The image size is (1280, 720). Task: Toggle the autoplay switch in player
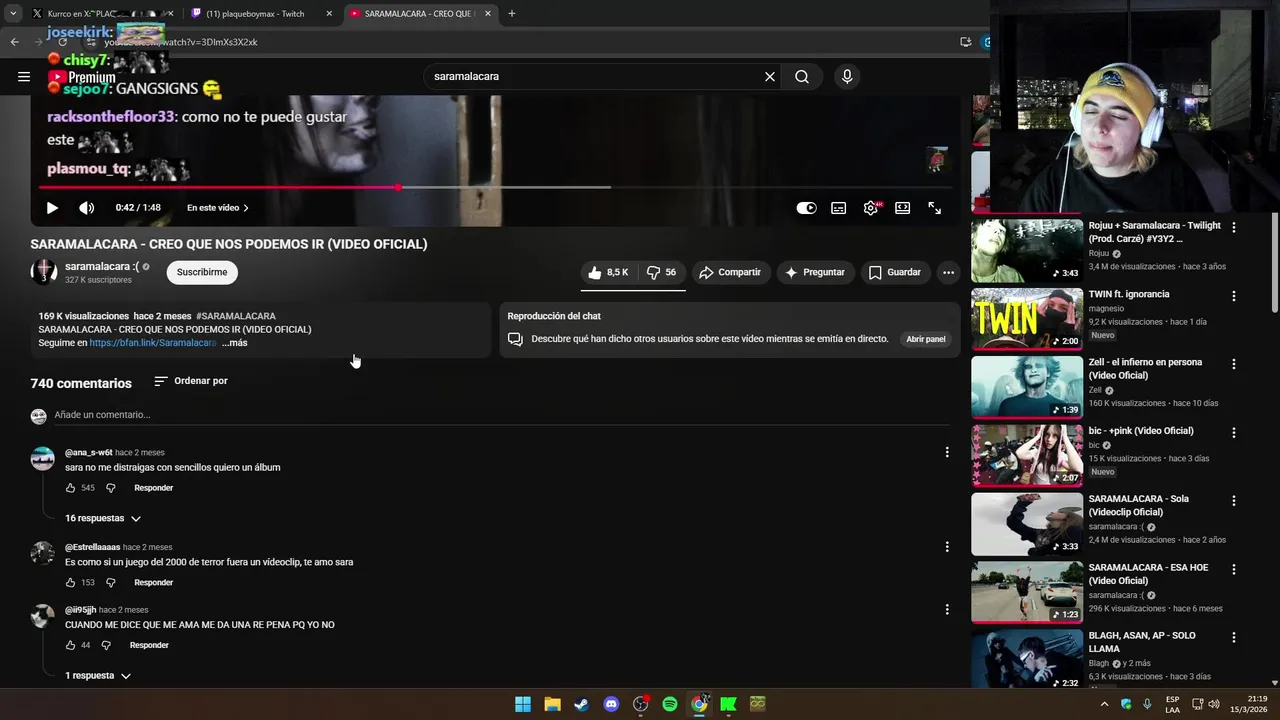pos(806,208)
